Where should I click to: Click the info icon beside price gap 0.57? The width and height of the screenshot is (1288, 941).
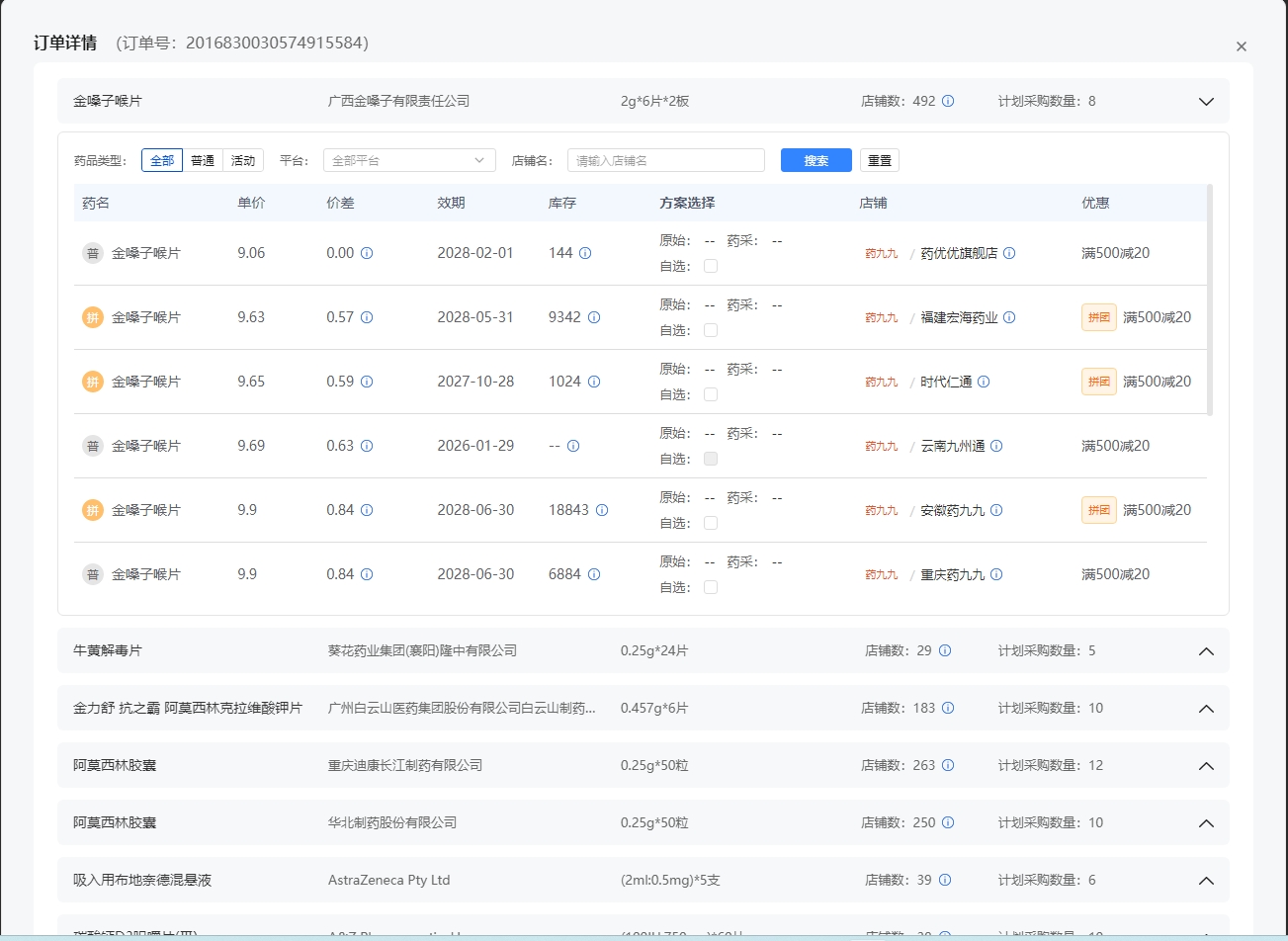pos(367,317)
